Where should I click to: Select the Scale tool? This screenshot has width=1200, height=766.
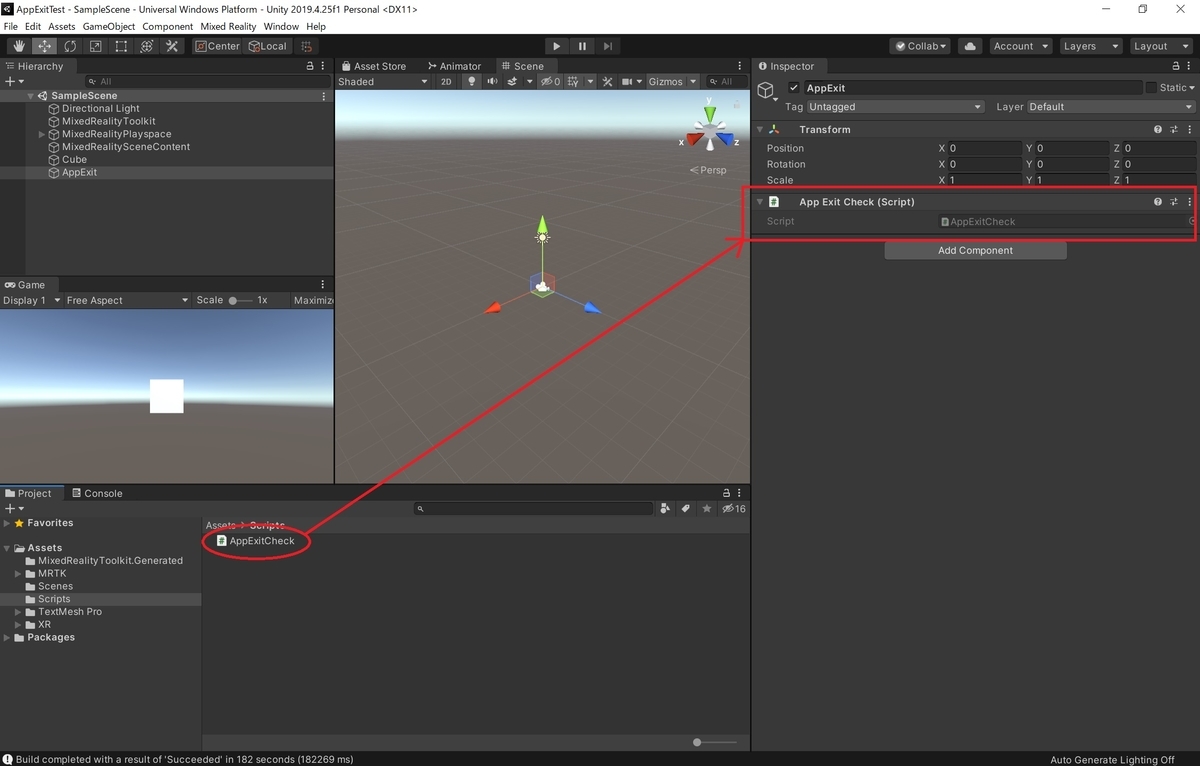pyautogui.click(x=95, y=46)
